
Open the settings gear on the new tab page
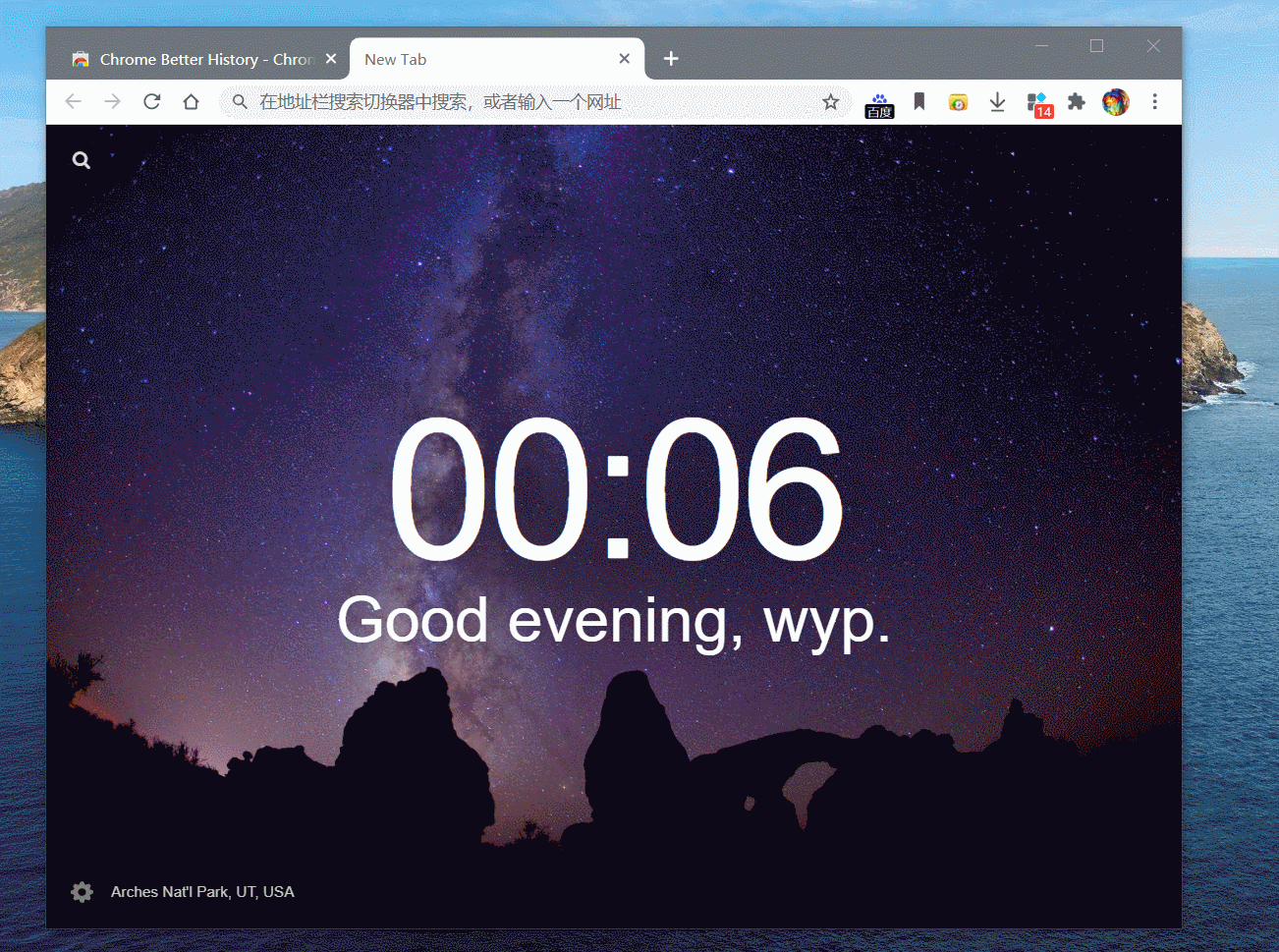click(83, 891)
